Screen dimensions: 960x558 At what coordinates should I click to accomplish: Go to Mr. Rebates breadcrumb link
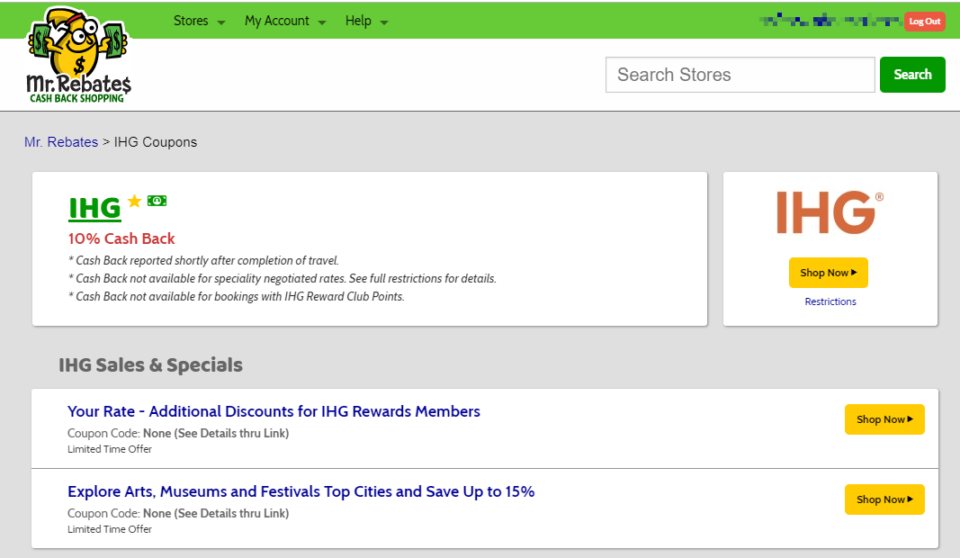(61, 142)
